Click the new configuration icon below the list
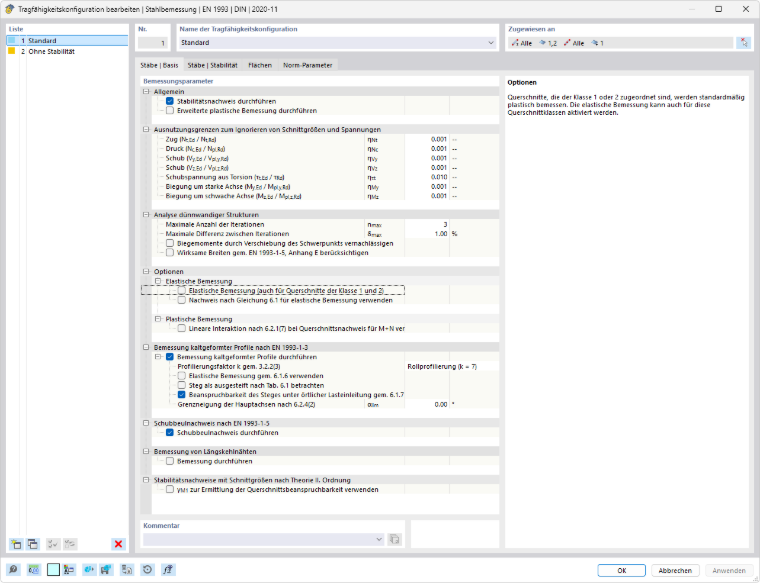This screenshot has height=583, width=760. tap(16, 544)
